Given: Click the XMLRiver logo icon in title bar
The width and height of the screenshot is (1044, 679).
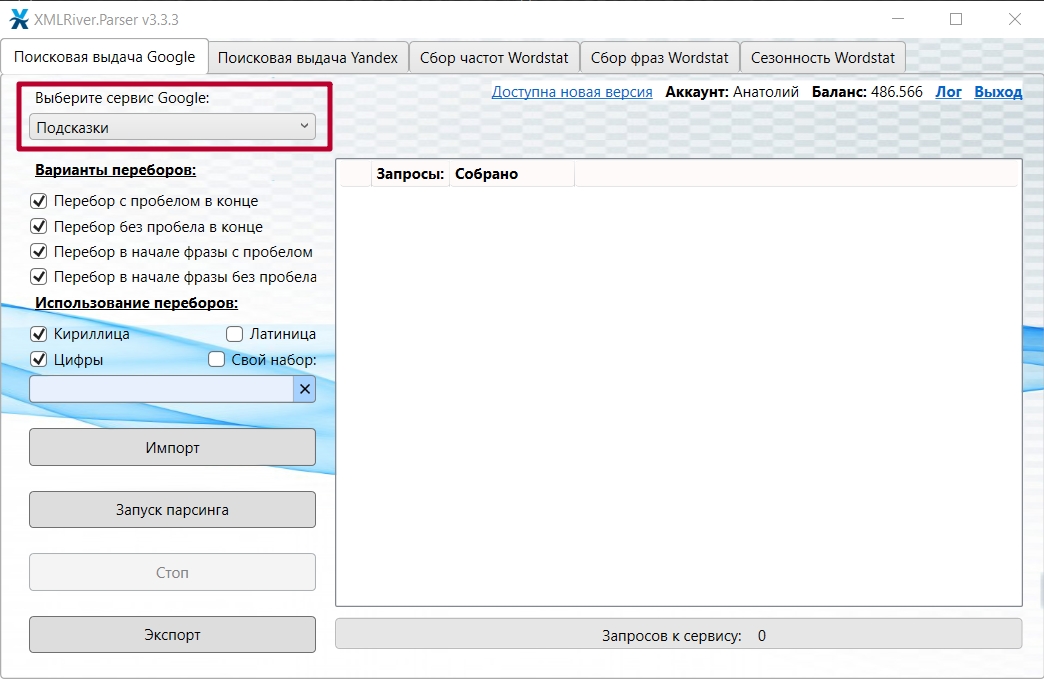Looking at the screenshot, I should click(19, 19).
